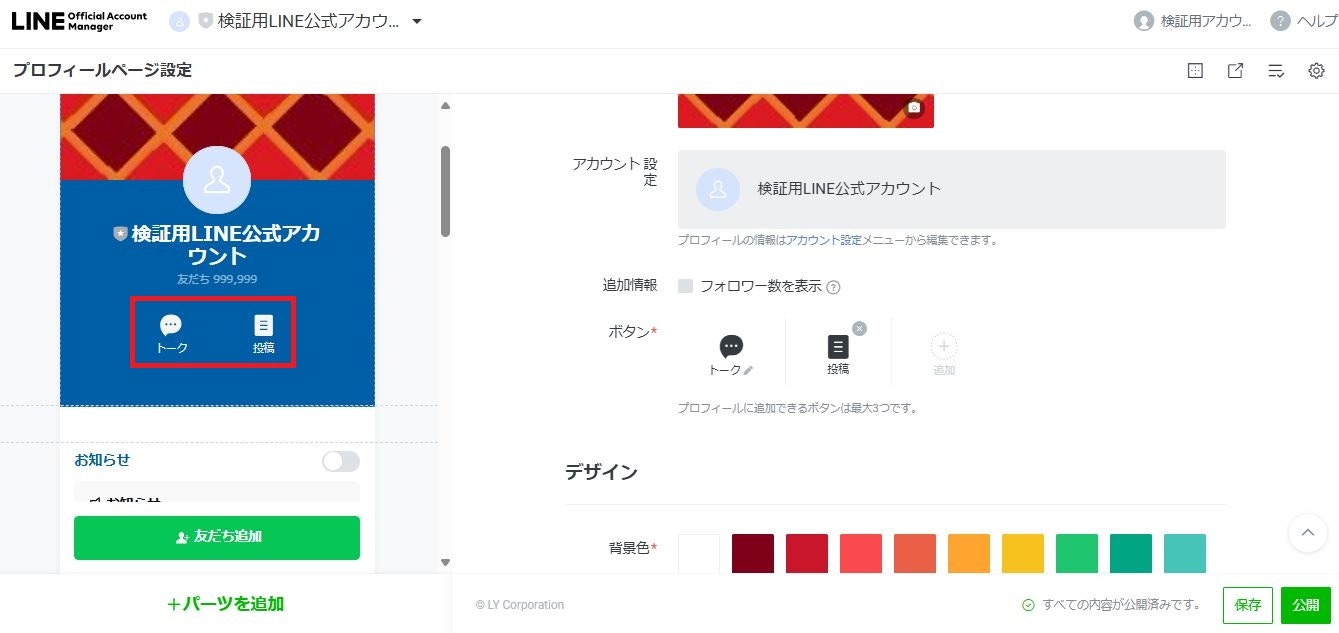Image resolution: width=1339 pixels, height=633 pixels.
Task: Click the プロフィールページ設定 page title
Action: coord(102,70)
